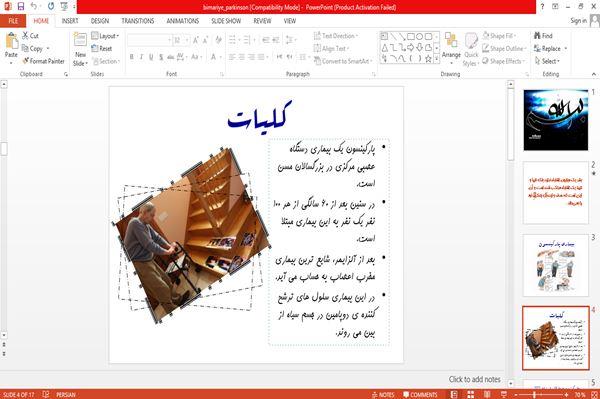Click the Paste clipboard icon
Image resolution: width=600 pixels, height=399 pixels.
pyautogui.click(x=11, y=41)
